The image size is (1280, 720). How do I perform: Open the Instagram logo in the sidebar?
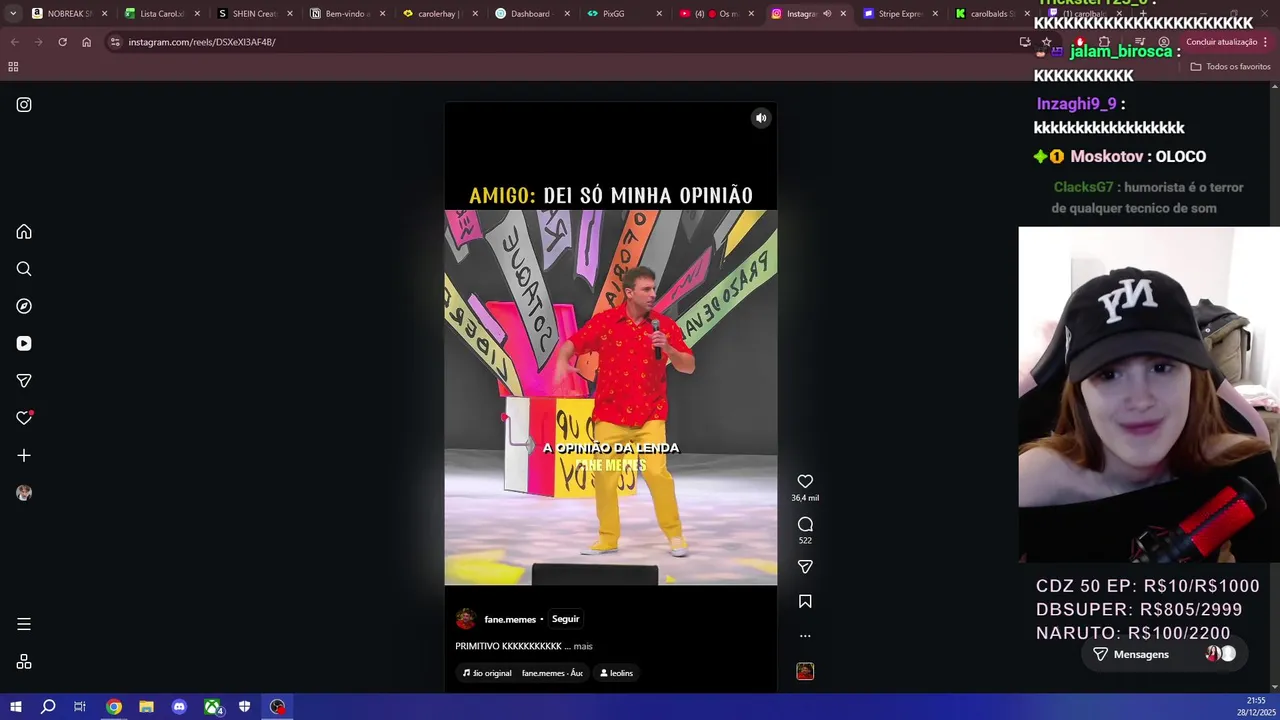pos(24,105)
